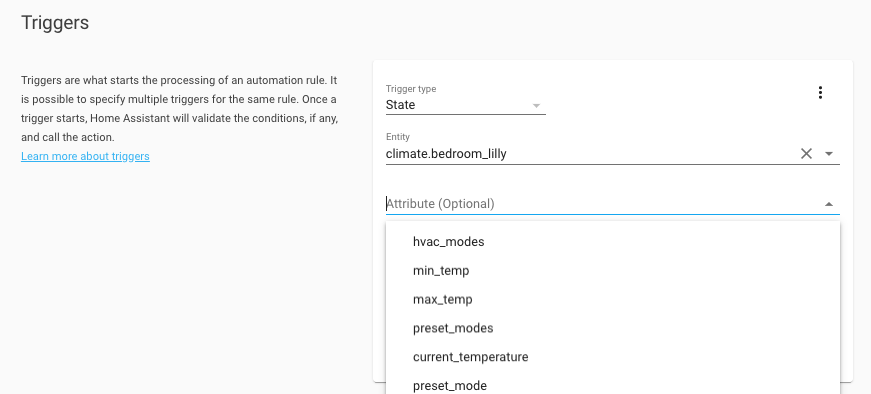871x394 pixels.
Task: Click the Entity field climate.bedroom_lilly text
Action: pyautogui.click(x=446, y=154)
